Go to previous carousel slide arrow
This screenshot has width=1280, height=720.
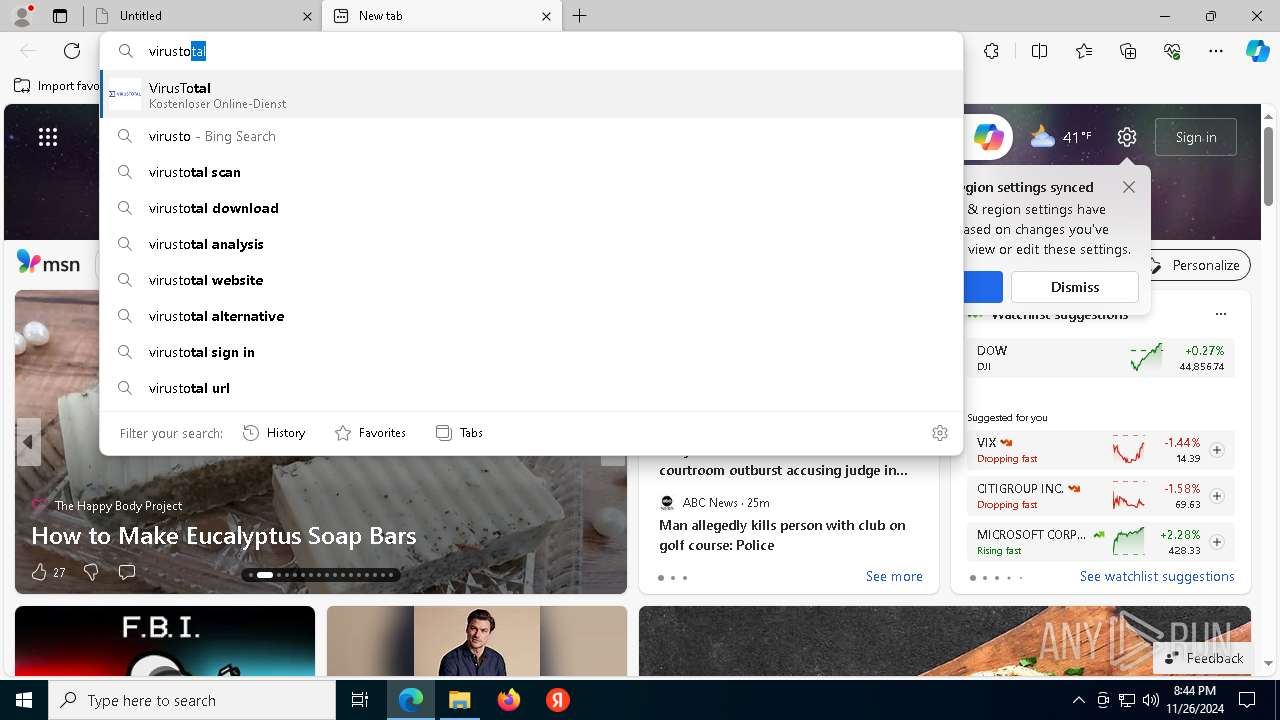[28, 441]
